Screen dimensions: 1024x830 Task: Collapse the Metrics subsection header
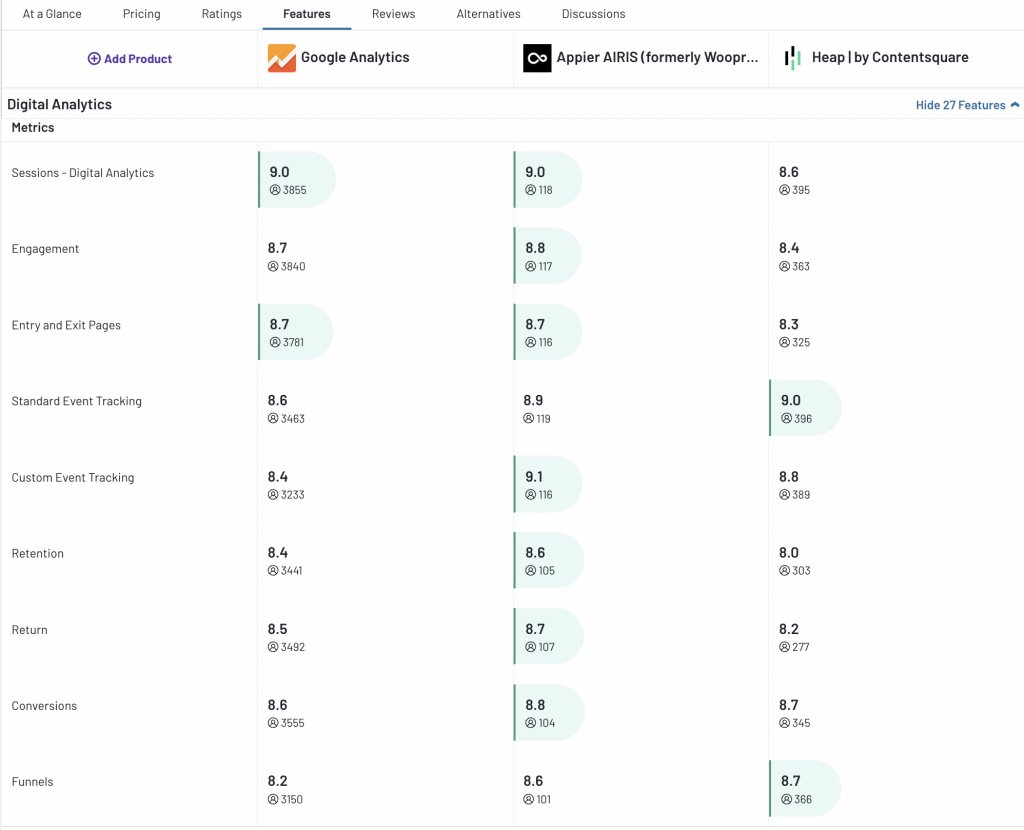pyautogui.click(x=31, y=127)
